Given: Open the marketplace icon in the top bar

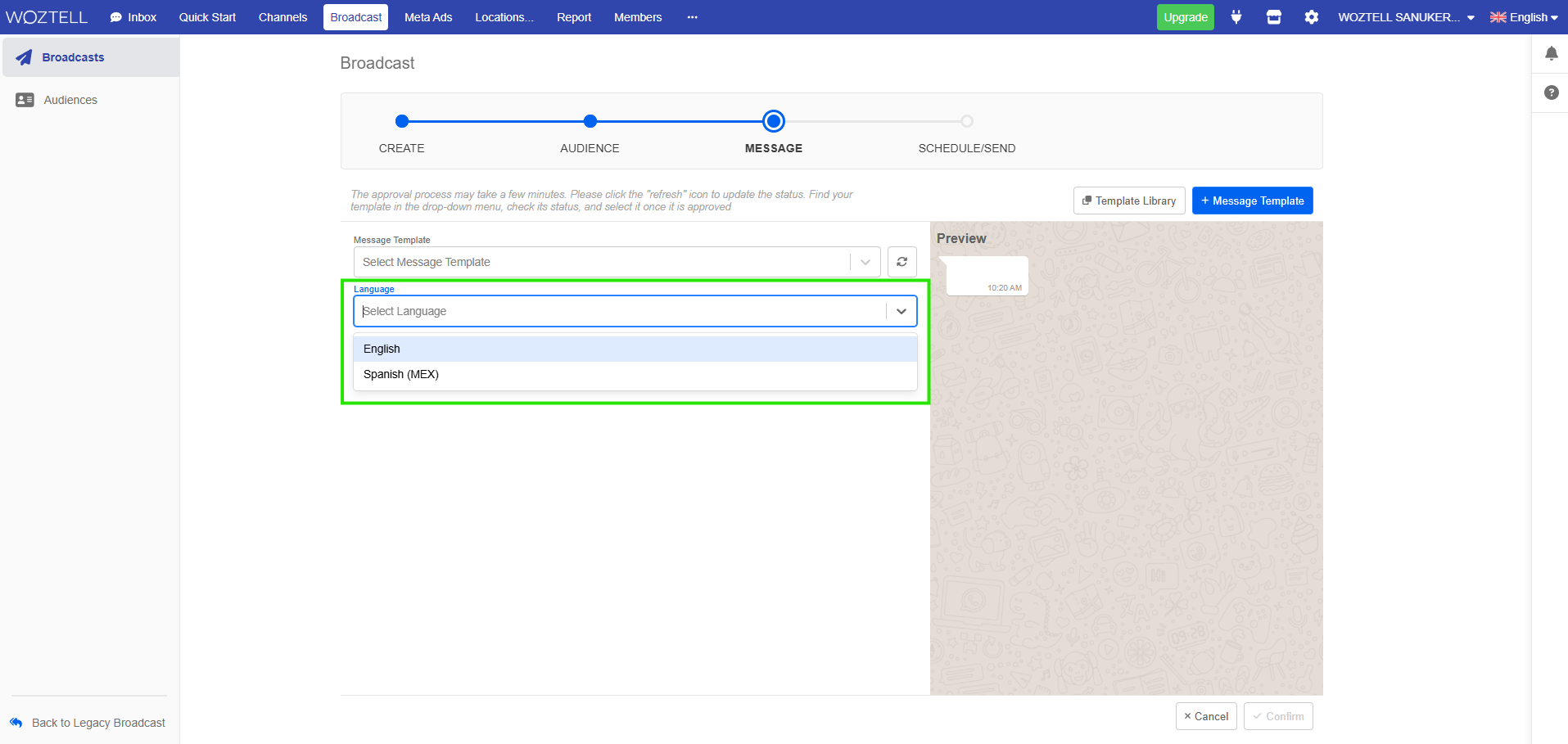Looking at the screenshot, I should click(1273, 16).
